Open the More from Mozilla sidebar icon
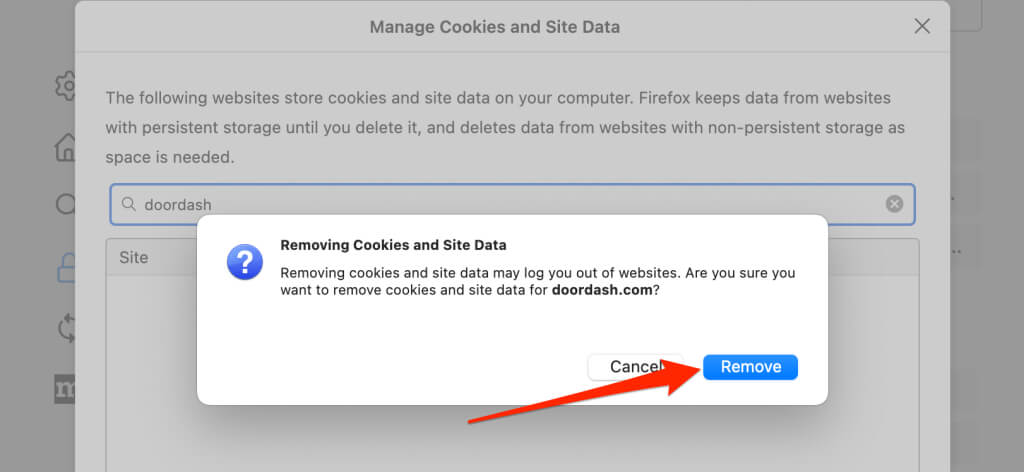Screen dimensions: 1024x472 (66, 389)
